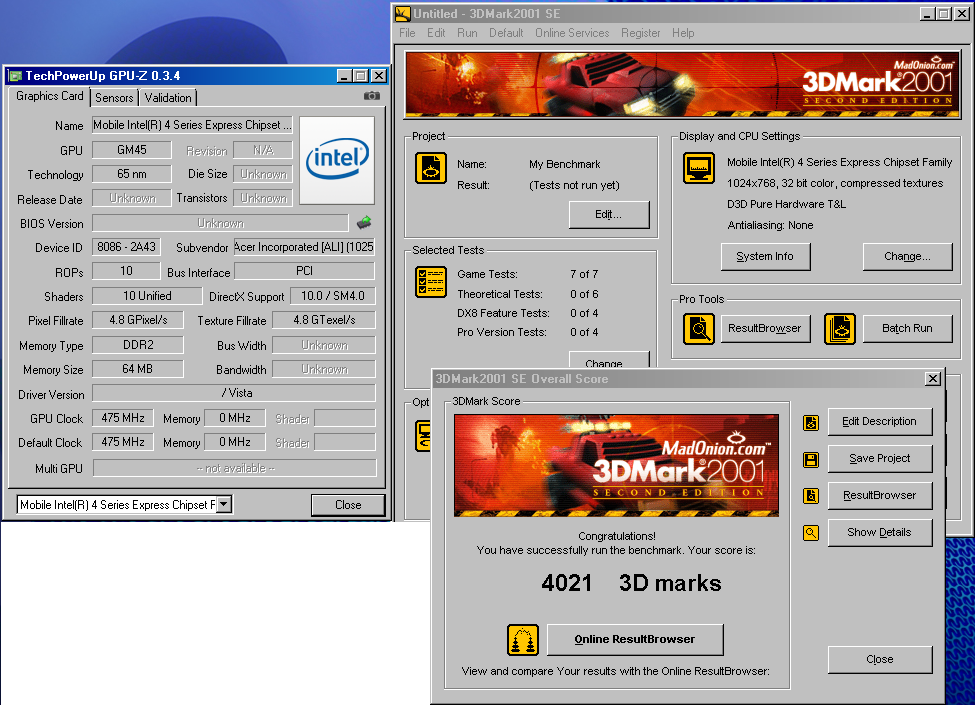This screenshot has width=975, height=705.
Task: Click the 10.0 / SM4.0 DirectX Support field
Action: [x=333, y=296]
